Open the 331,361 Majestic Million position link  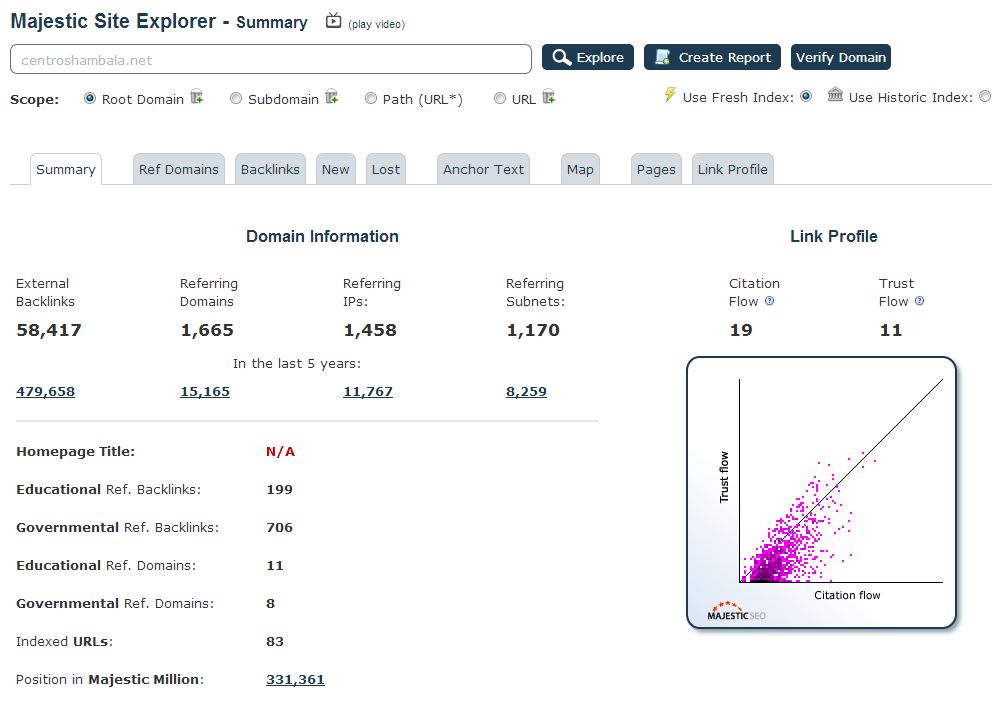coord(296,679)
